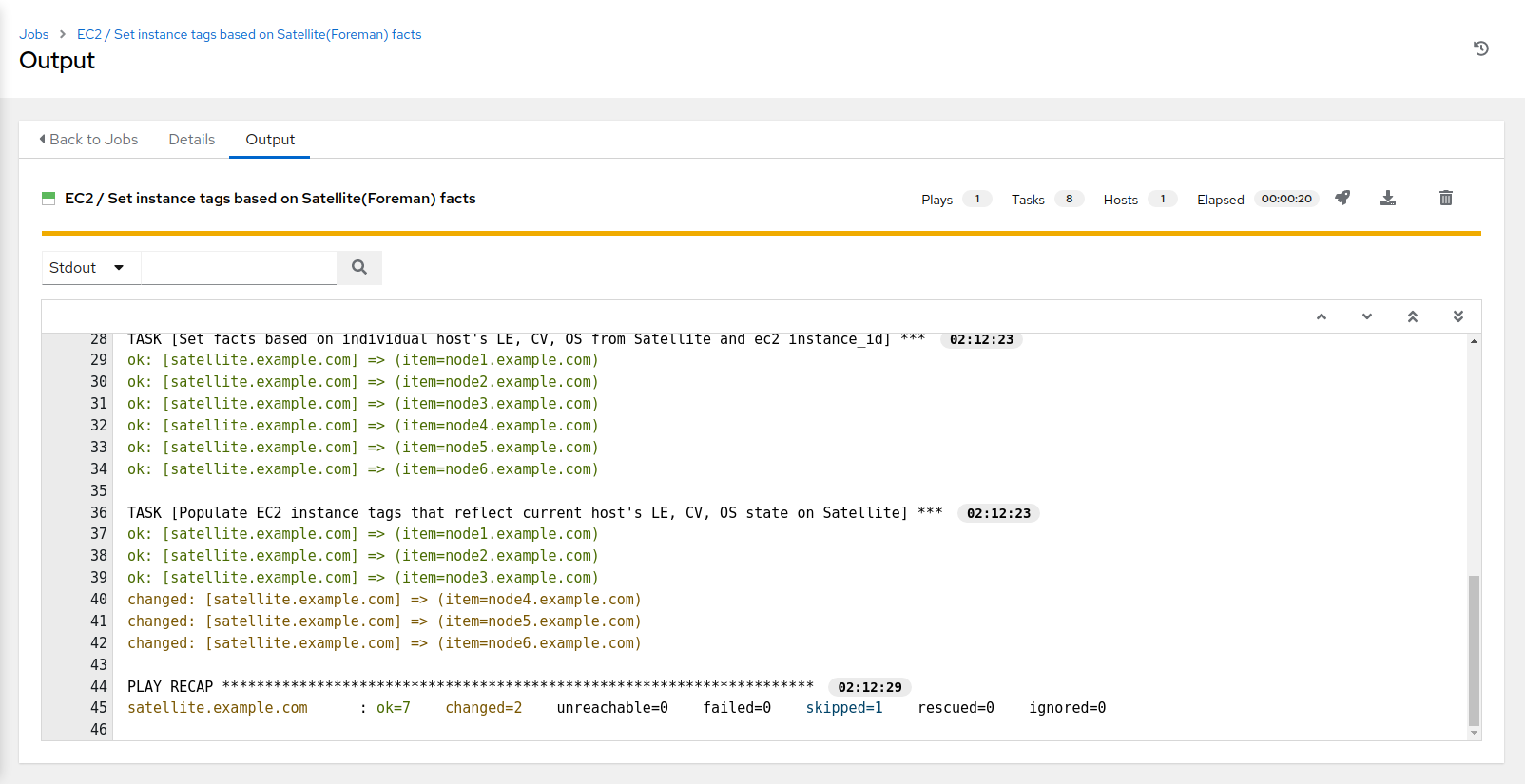Click the relaunch job rocket icon
The image size is (1525, 784).
pyautogui.click(x=1342, y=198)
